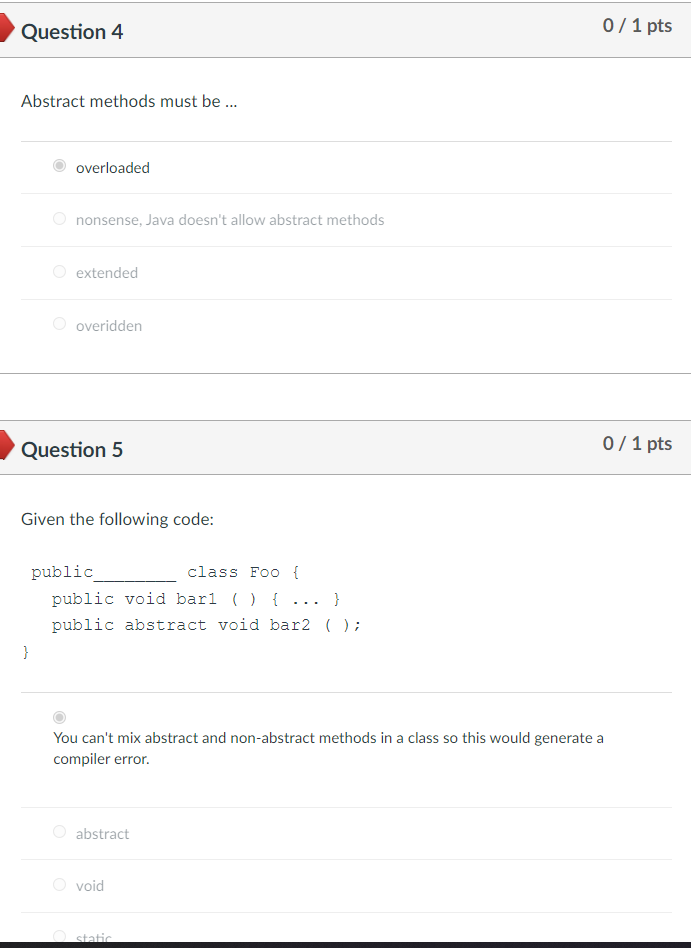The image size is (691, 948).
Task: Click the Question 5 heading
Action: [72, 449]
